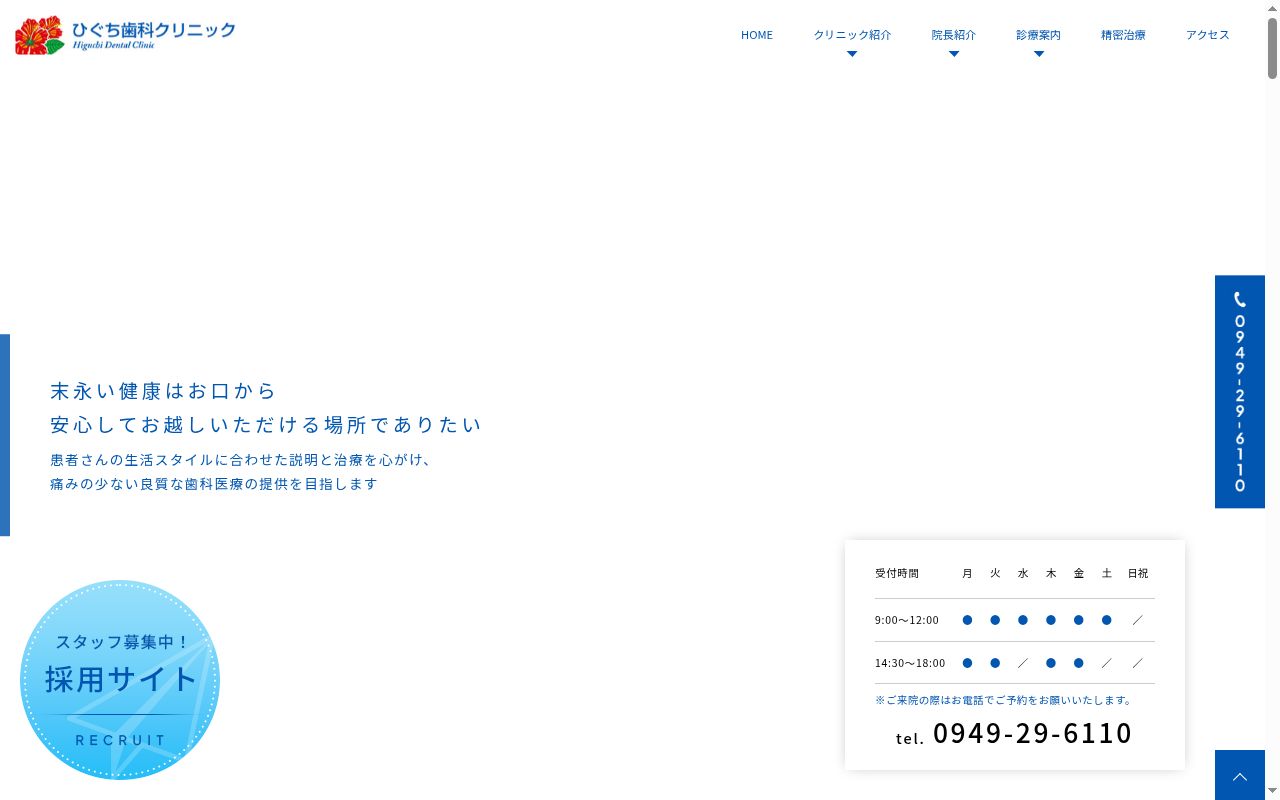Open the HOME menu item
Viewport: 1280px width, 800px height.
(x=757, y=35)
